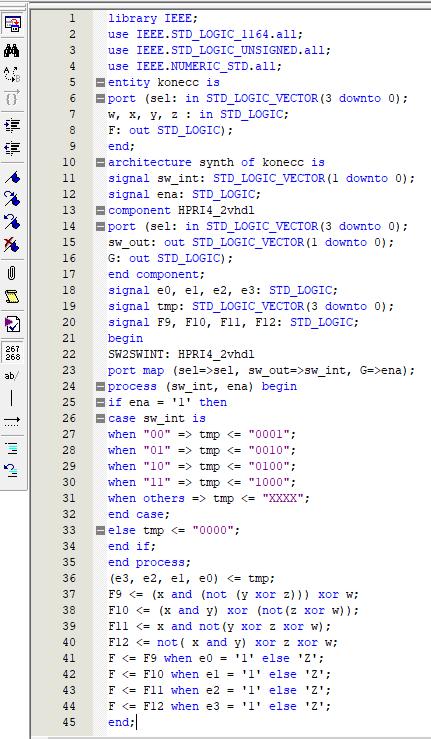
Task: Click the F10 assignment on line 38
Action: [x=233, y=610]
